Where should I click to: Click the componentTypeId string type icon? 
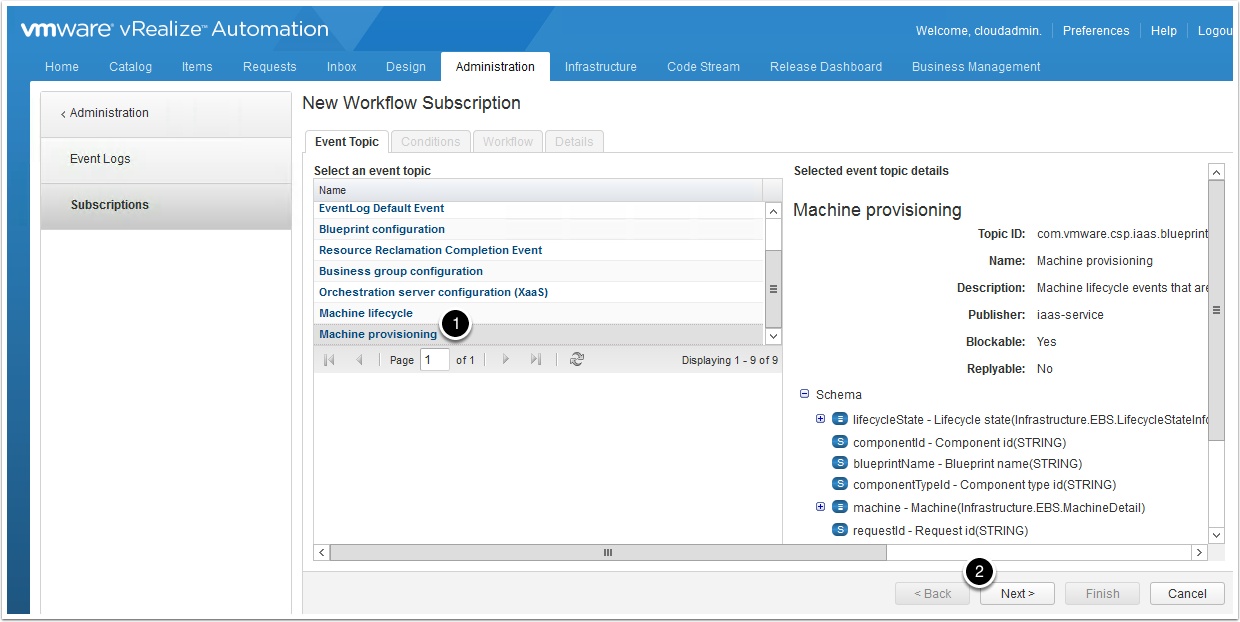840,485
